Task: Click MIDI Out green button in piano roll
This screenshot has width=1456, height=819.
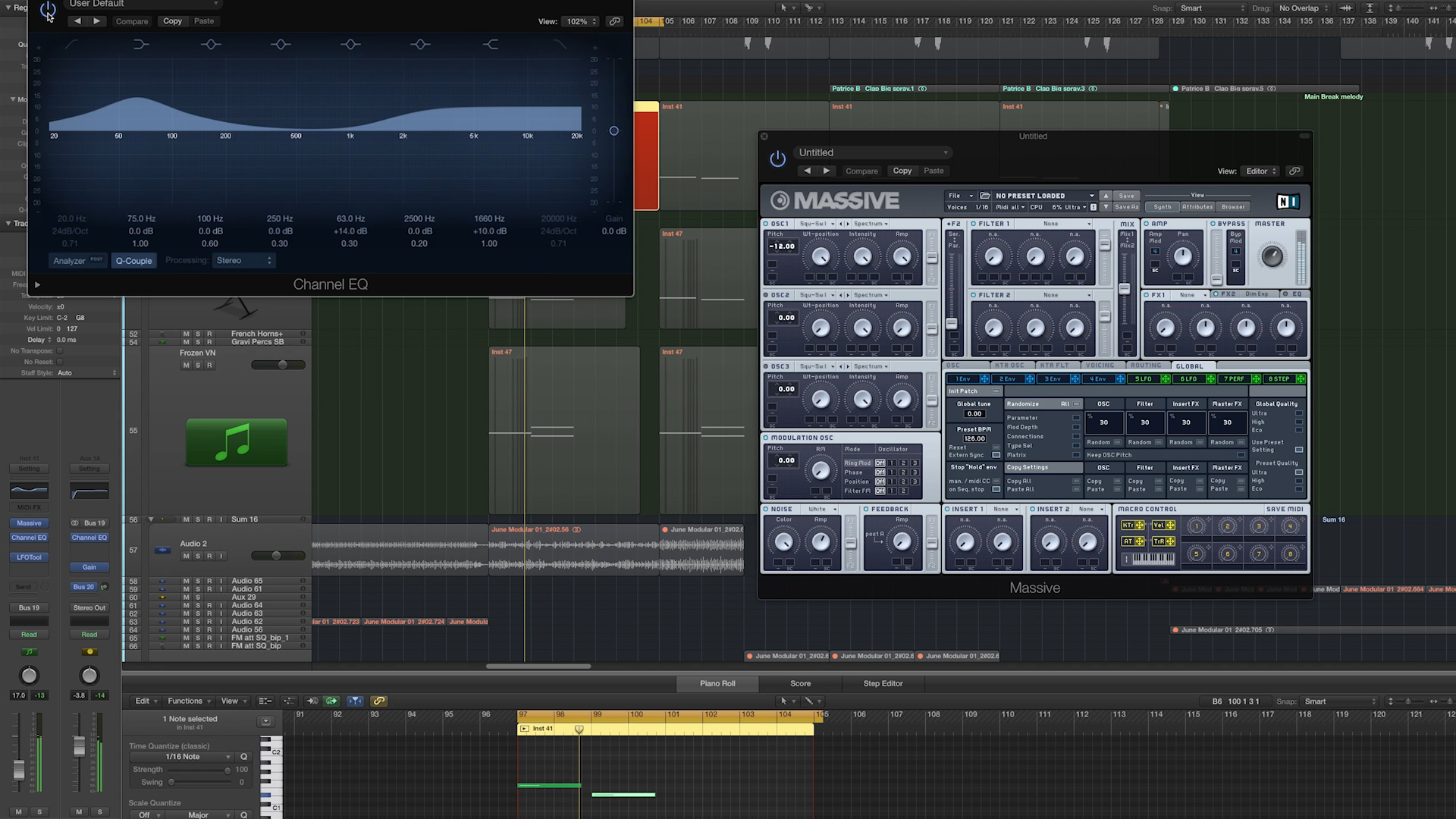Action: [331, 701]
